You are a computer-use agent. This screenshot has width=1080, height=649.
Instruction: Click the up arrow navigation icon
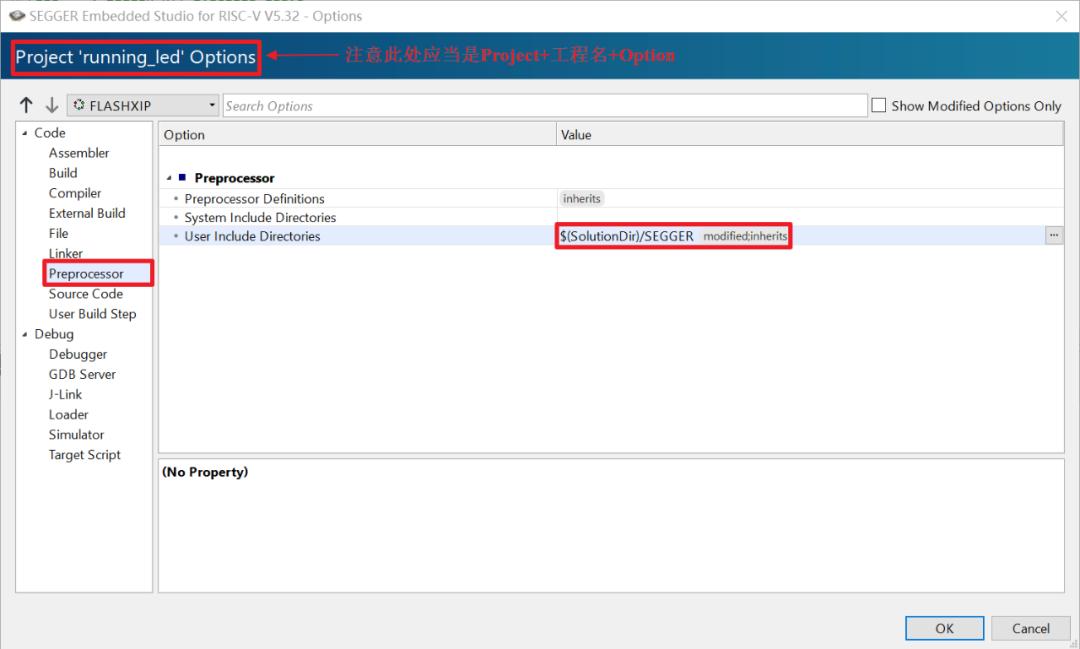pos(27,106)
